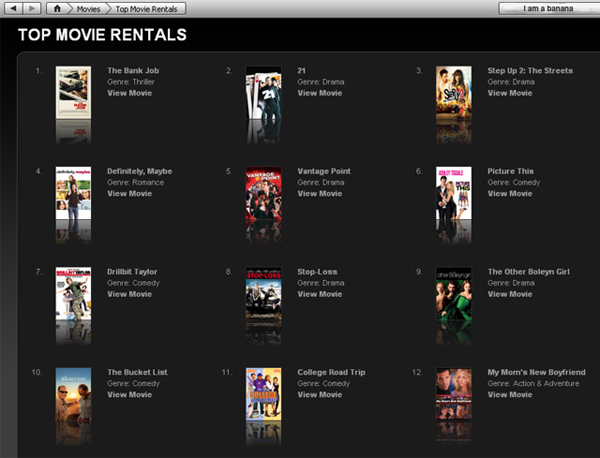Select 'Genre: Comedy' under Drillbit Taylor
The image size is (600, 458).
(x=134, y=283)
